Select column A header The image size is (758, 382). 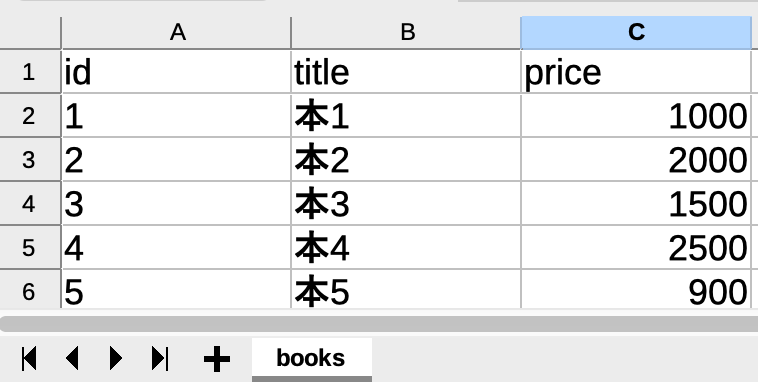click(176, 32)
